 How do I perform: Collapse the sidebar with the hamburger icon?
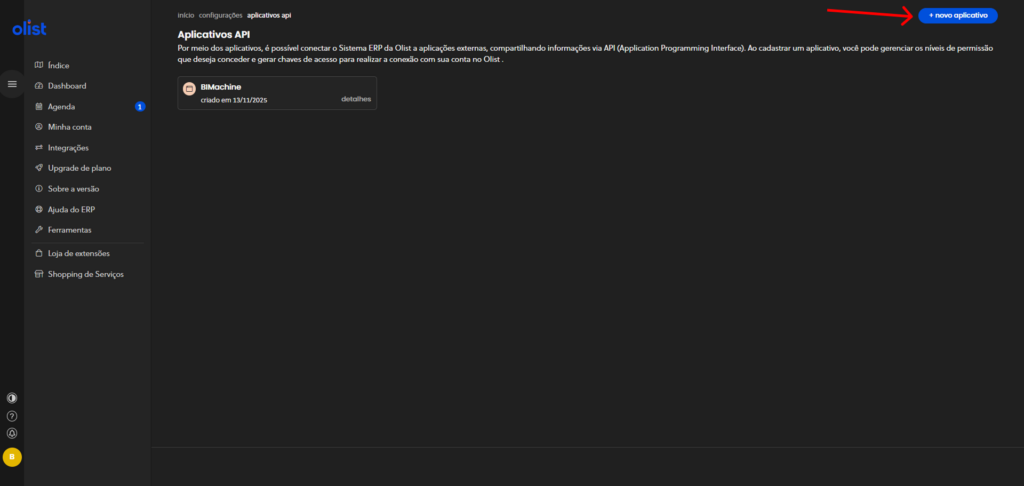pyautogui.click(x=12, y=84)
